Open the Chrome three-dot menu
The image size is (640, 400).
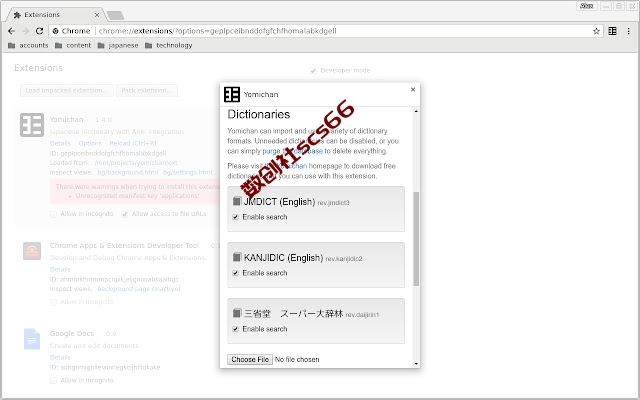pyautogui.click(x=628, y=31)
